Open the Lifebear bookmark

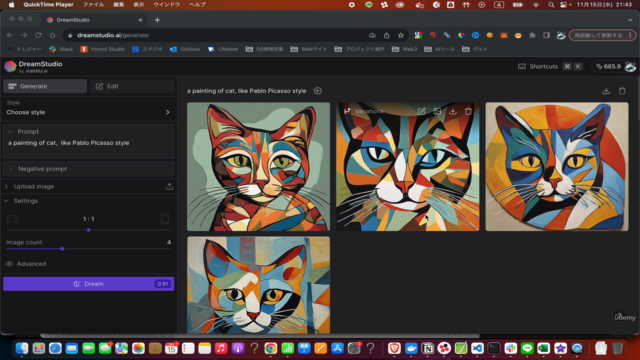coord(223,49)
